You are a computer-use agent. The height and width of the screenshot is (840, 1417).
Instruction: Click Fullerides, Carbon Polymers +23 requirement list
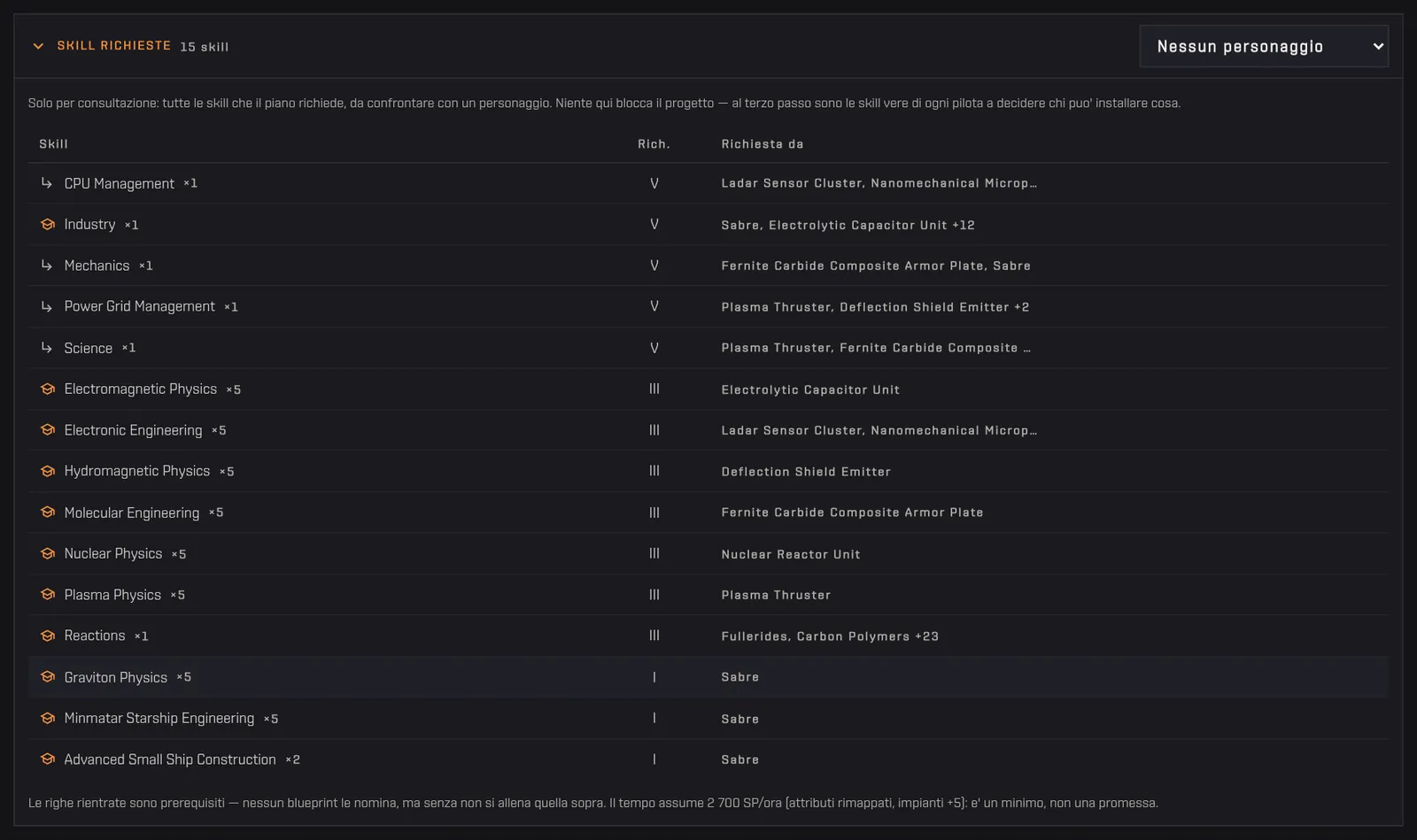(x=830, y=636)
